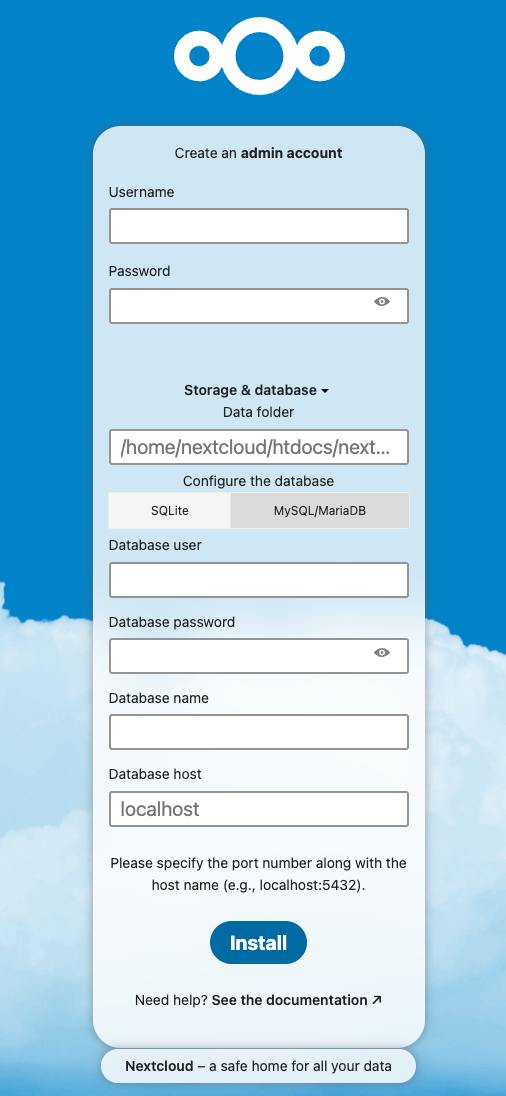Select MySQL/MariaDB database option
This screenshot has height=1096, width=506.
point(319,510)
